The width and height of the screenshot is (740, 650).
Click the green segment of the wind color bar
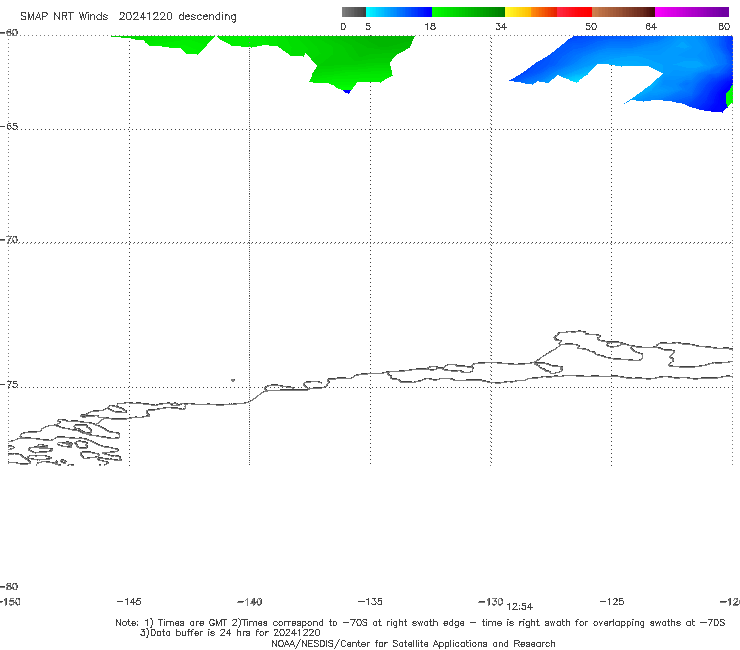(x=468, y=12)
